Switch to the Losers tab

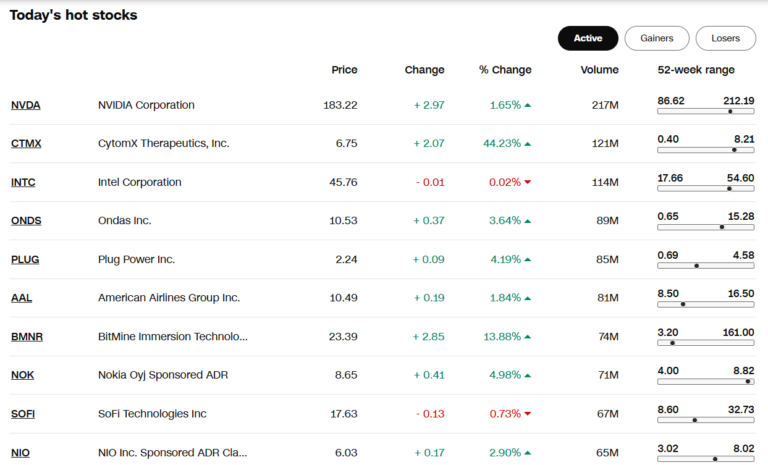[726, 38]
